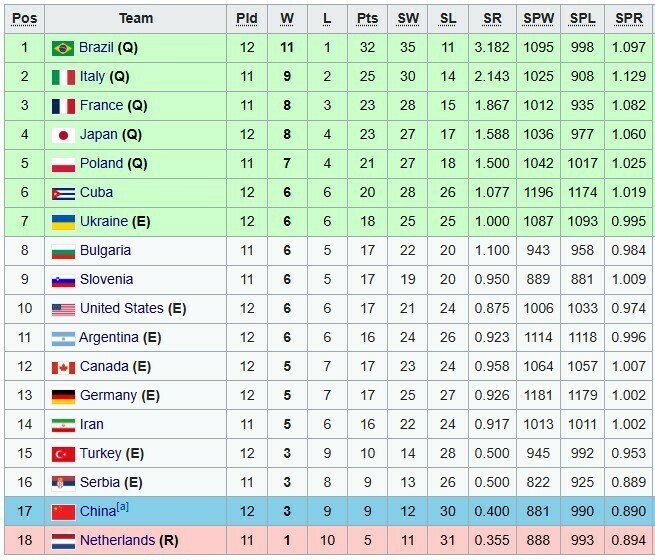Click the Japan flag icon
The image size is (655, 560).
63,135
